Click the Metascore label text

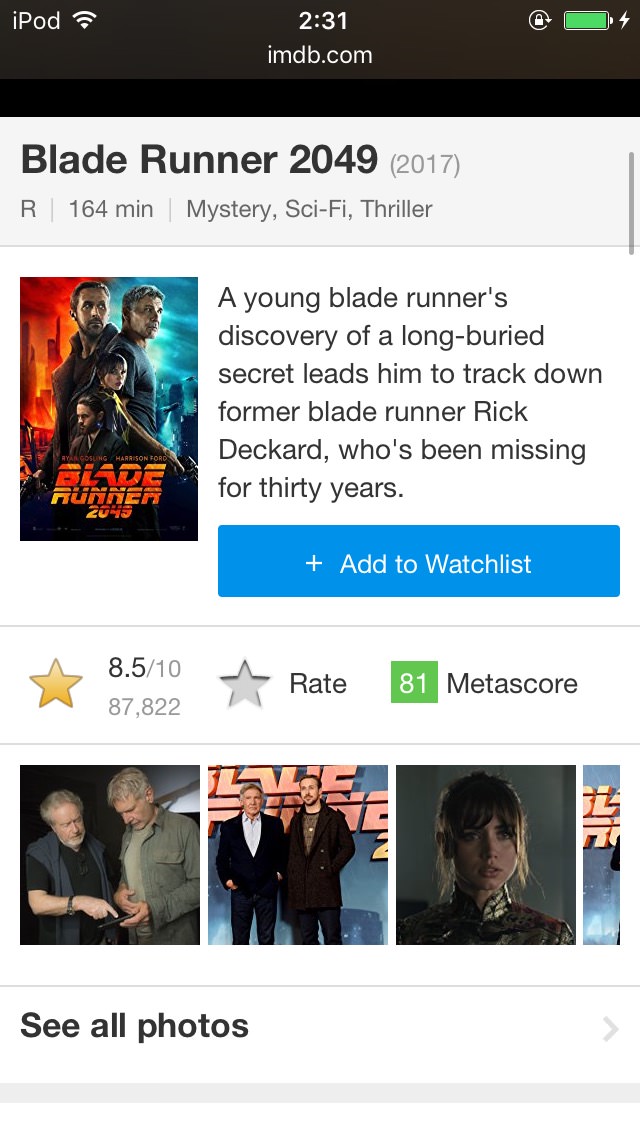click(x=512, y=684)
